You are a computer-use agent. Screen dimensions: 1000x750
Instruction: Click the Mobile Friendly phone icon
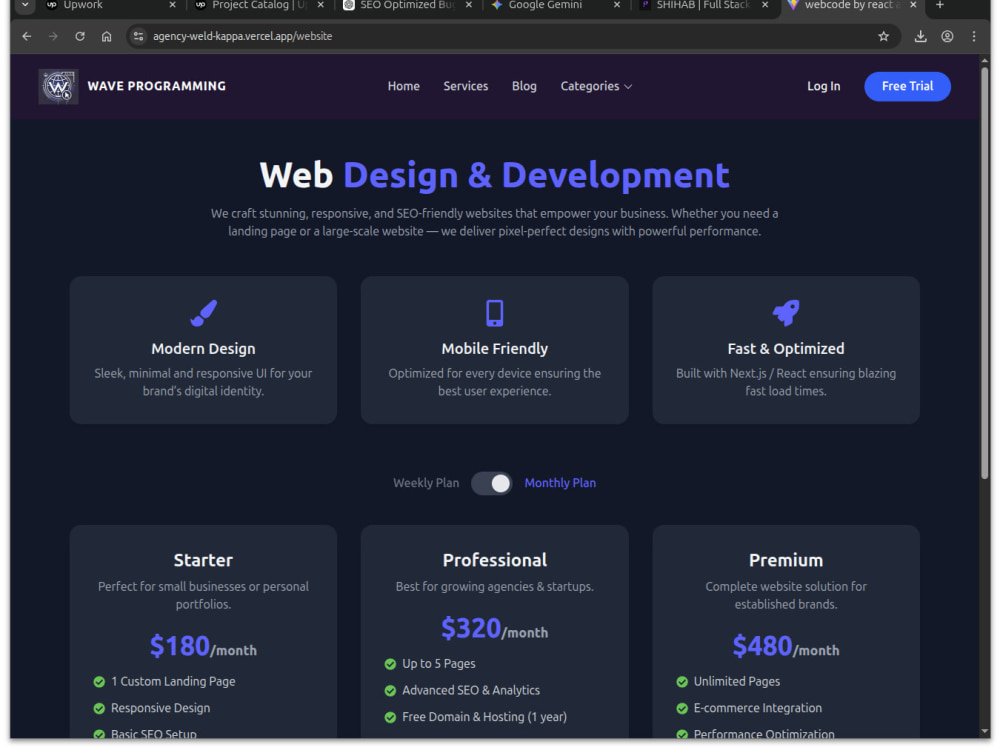click(x=495, y=313)
